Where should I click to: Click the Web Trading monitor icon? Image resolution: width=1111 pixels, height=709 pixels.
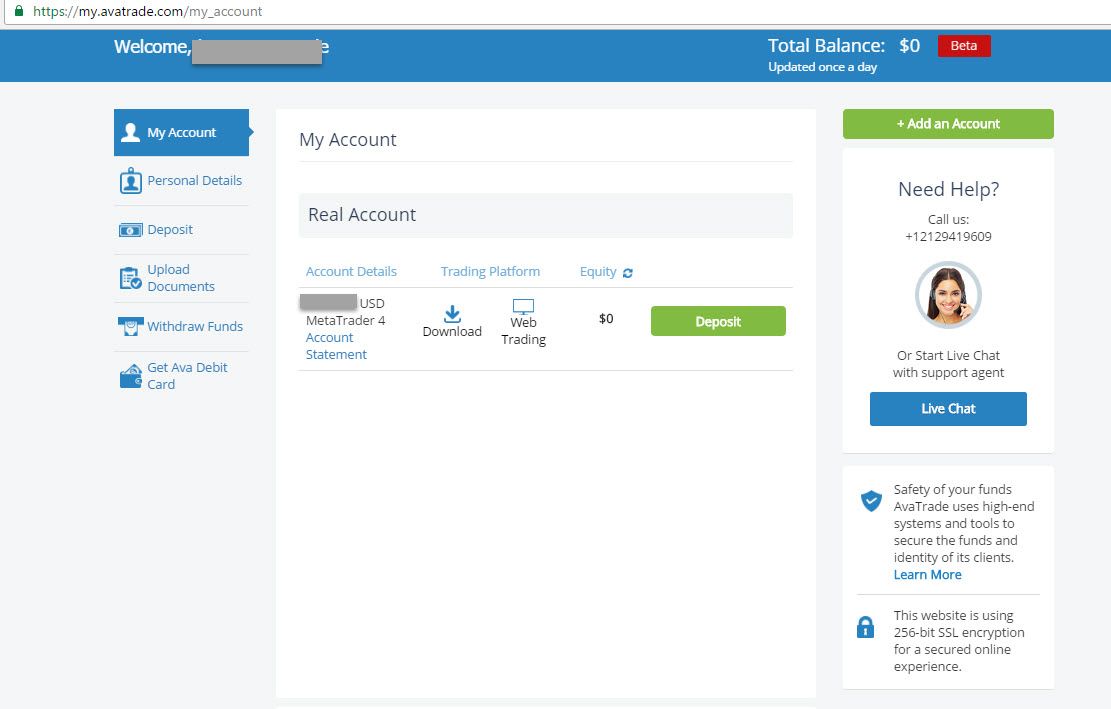[x=524, y=306]
